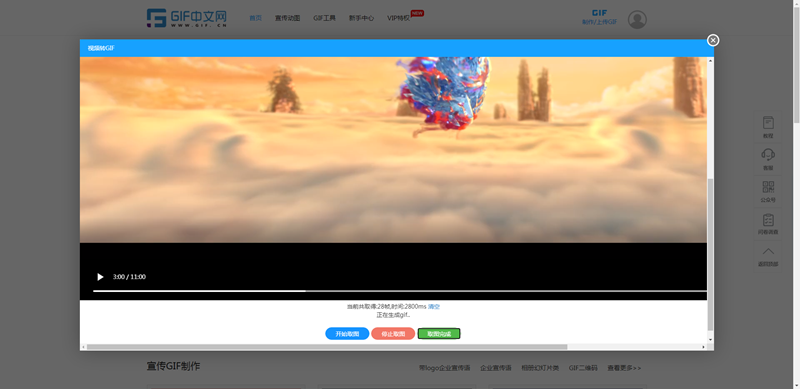Click the GIF二维码 link
The height and width of the screenshot is (389, 800).
tap(583, 368)
